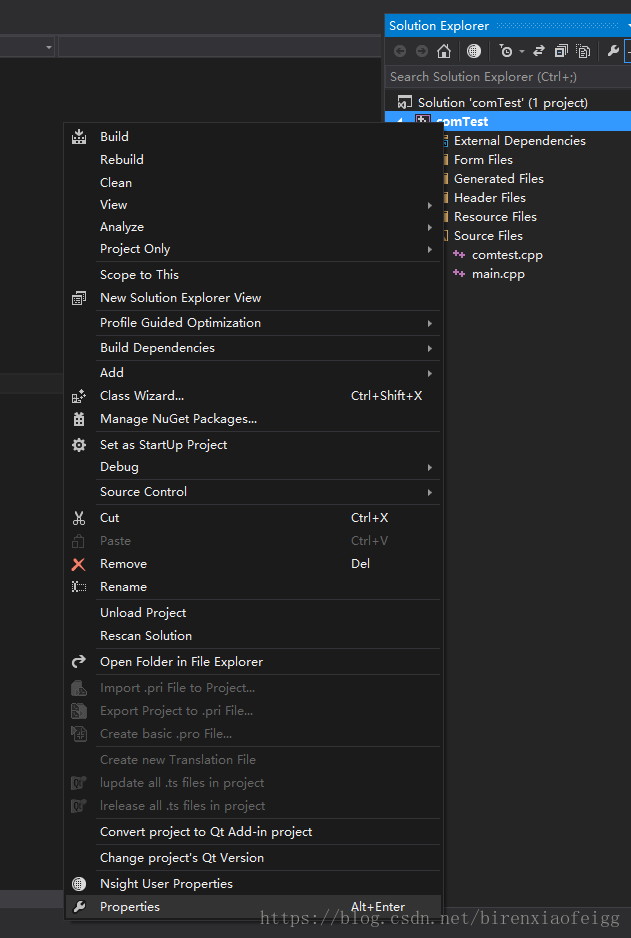Screen dimensions: 631x938
Task: Click the Properties wrench icon in toolbar
Action: (613, 51)
